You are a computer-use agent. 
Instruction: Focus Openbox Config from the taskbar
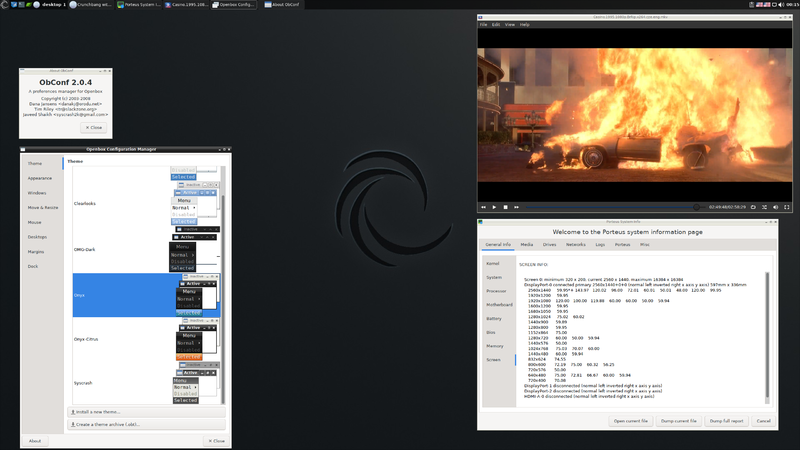(x=234, y=5)
